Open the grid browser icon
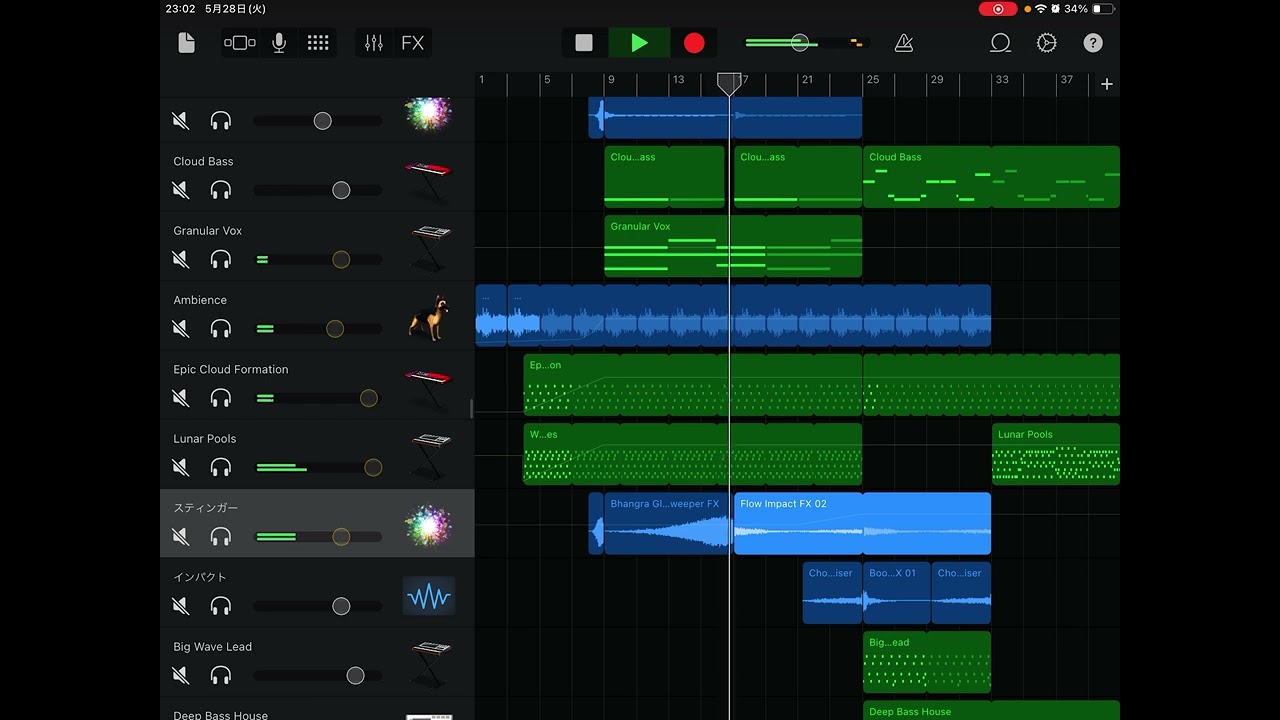 [x=318, y=43]
